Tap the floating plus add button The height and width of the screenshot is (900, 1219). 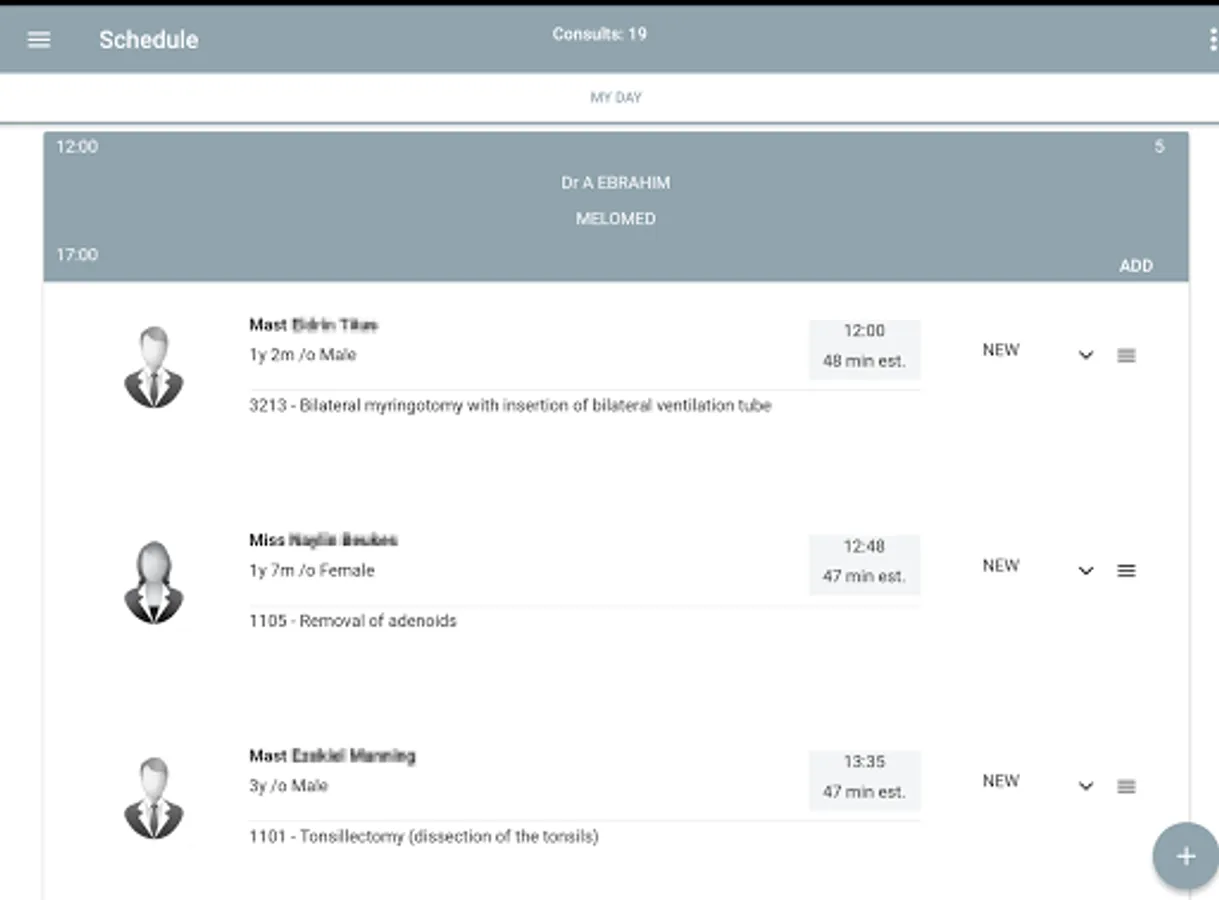(1185, 856)
